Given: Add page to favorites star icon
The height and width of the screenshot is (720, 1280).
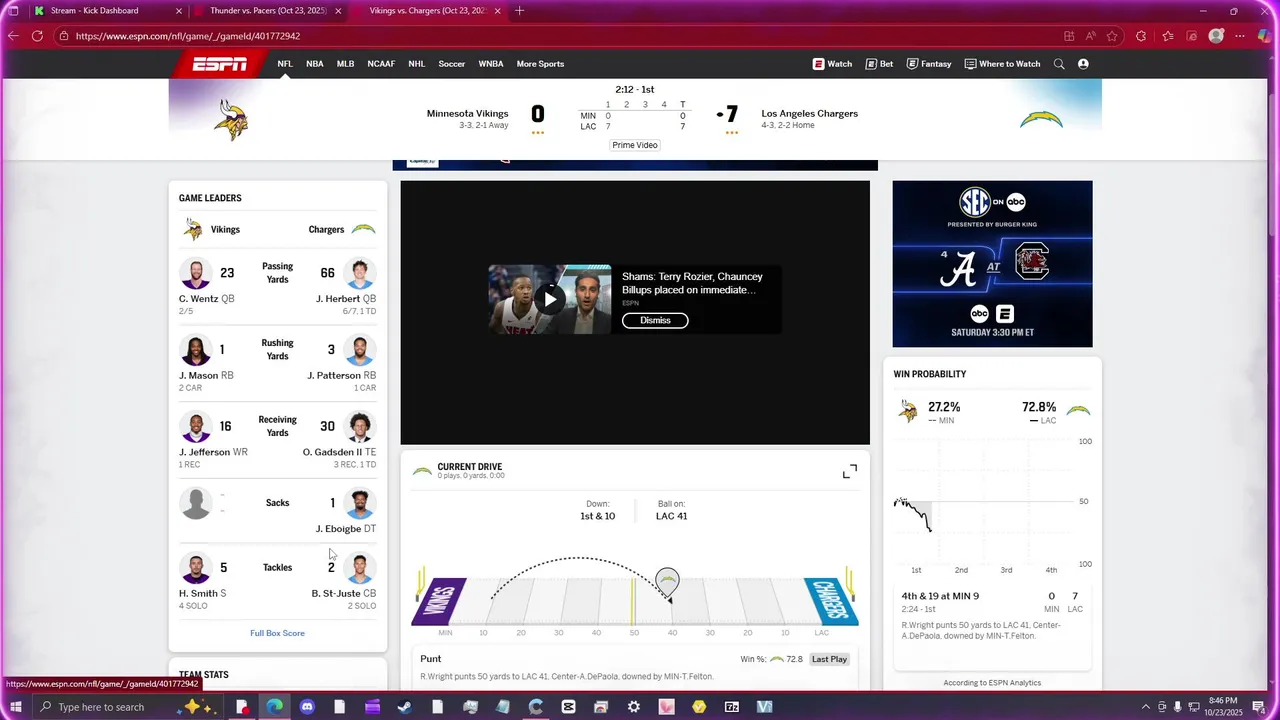Looking at the screenshot, I should (1113, 36).
